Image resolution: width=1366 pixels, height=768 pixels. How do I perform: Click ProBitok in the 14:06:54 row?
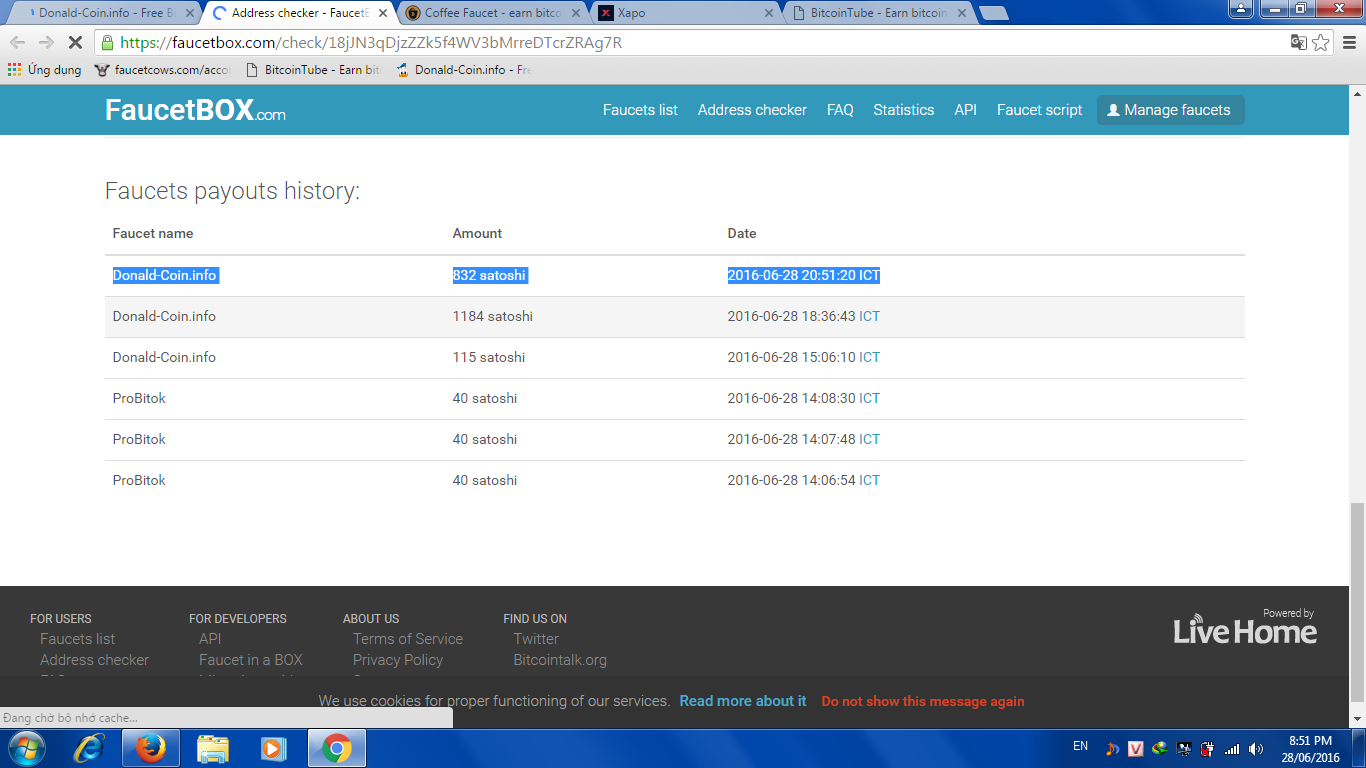pyautogui.click(x=139, y=480)
